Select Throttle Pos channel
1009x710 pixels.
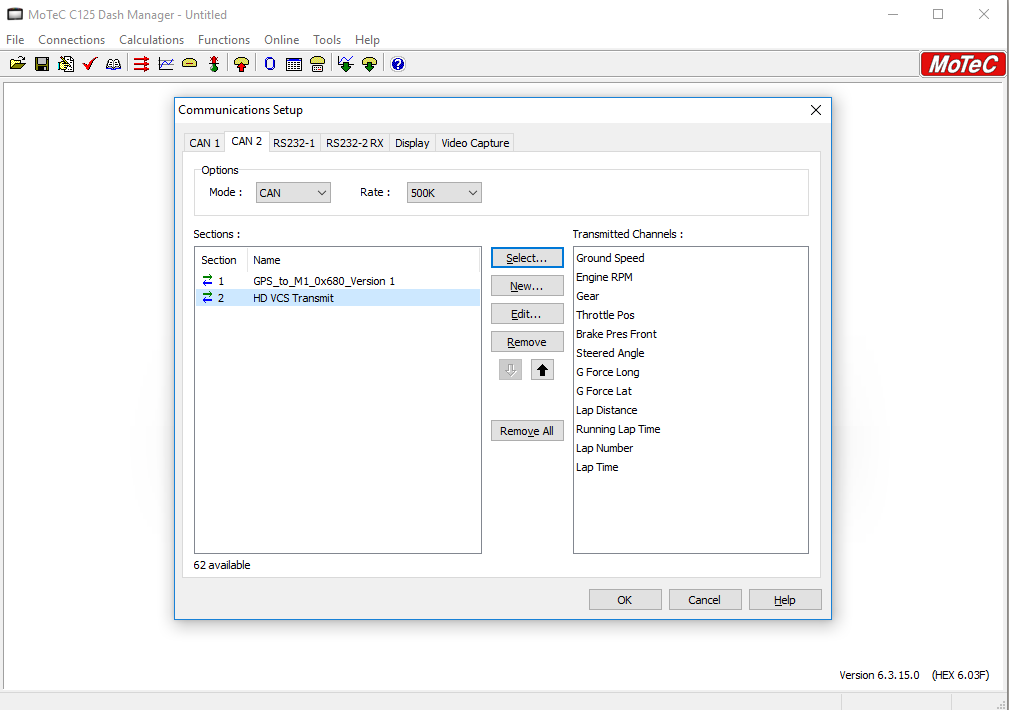605,315
